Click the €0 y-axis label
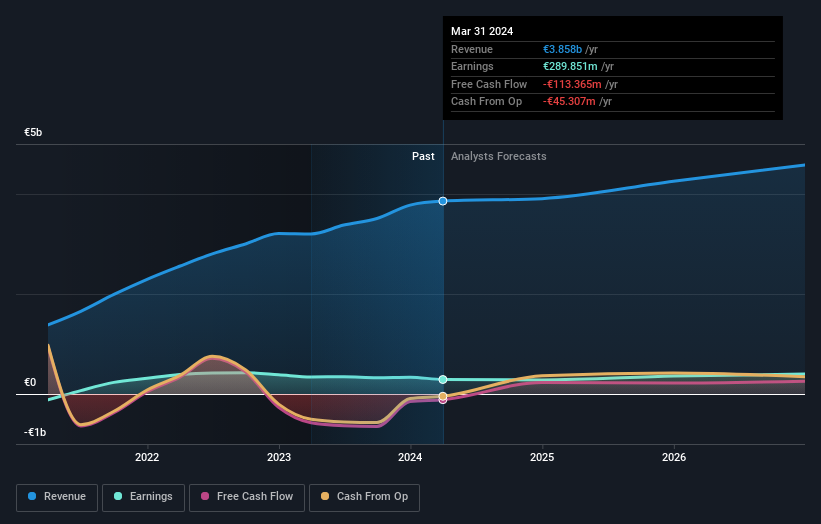The image size is (821, 524). point(30,382)
